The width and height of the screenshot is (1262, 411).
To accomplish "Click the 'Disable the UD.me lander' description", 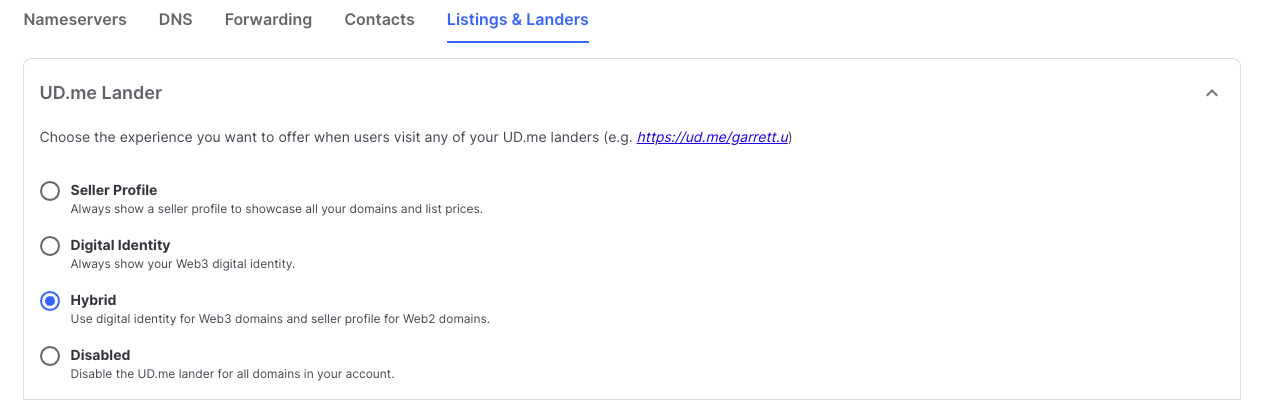I will (232, 374).
